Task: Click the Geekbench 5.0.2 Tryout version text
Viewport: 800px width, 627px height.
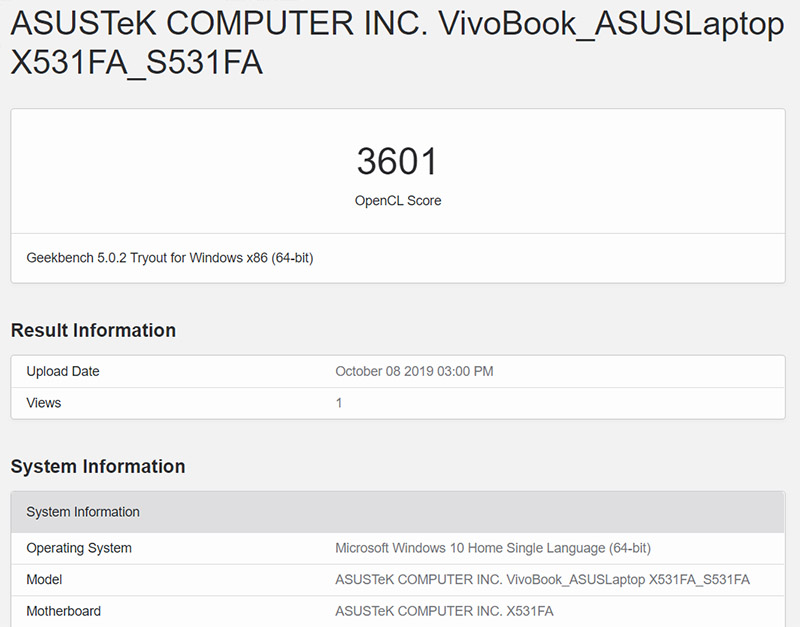Action: (170, 258)
